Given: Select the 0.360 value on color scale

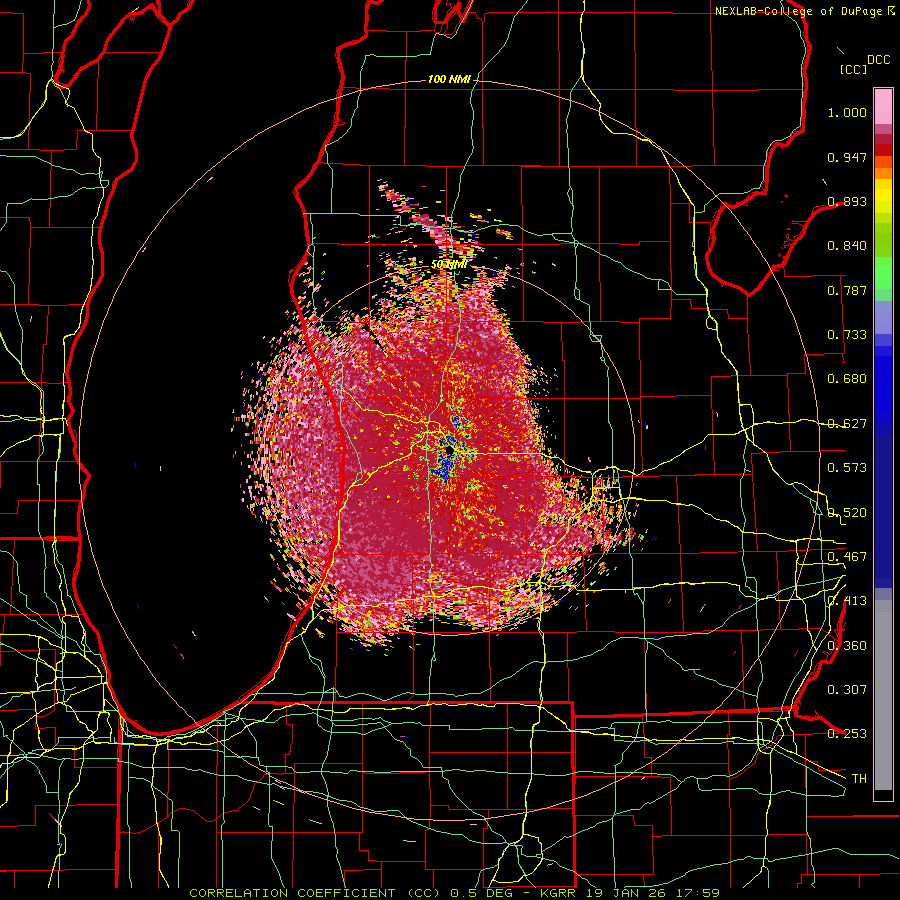Looking at the screenshot, I should coord(847,646).
